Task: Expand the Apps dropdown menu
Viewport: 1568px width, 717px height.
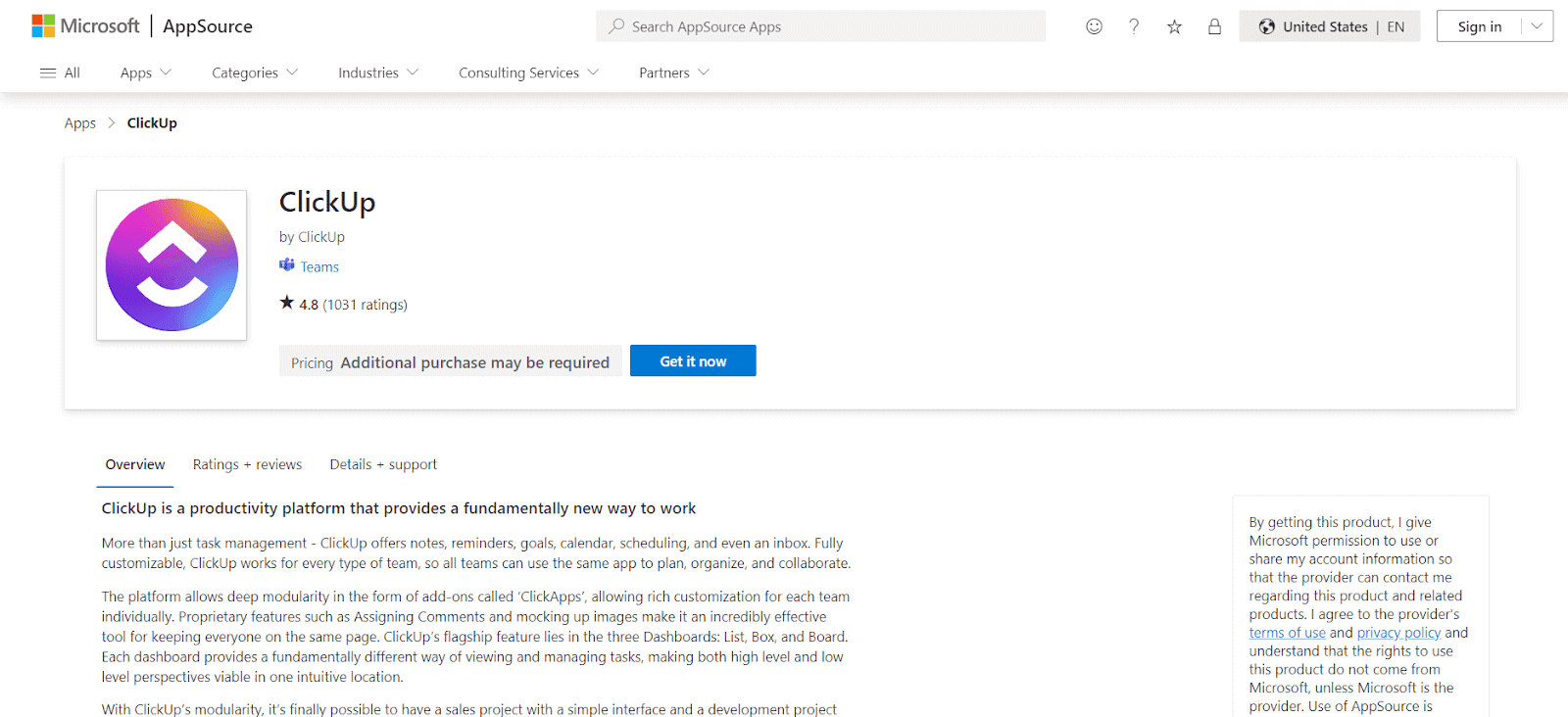Action: pos(145,72)
